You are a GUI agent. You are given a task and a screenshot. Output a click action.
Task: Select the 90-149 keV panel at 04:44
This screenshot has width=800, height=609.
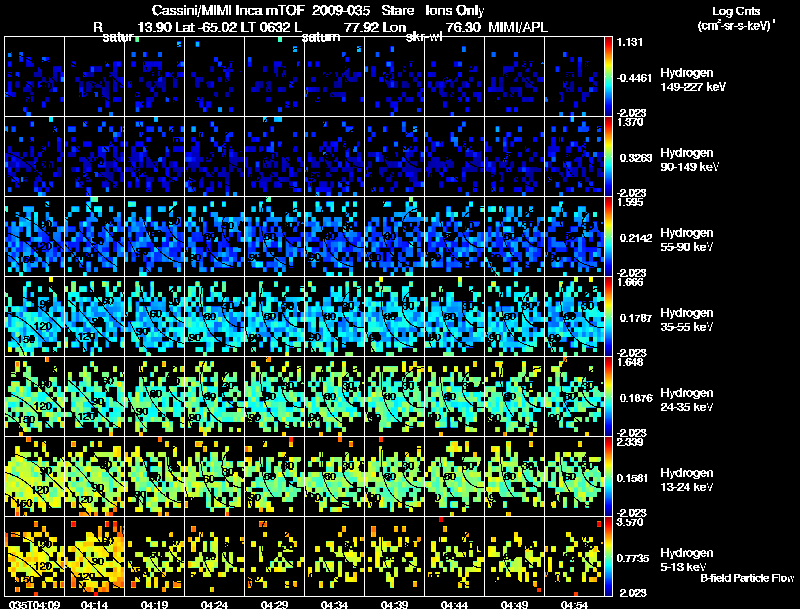[x=455, y=157]
